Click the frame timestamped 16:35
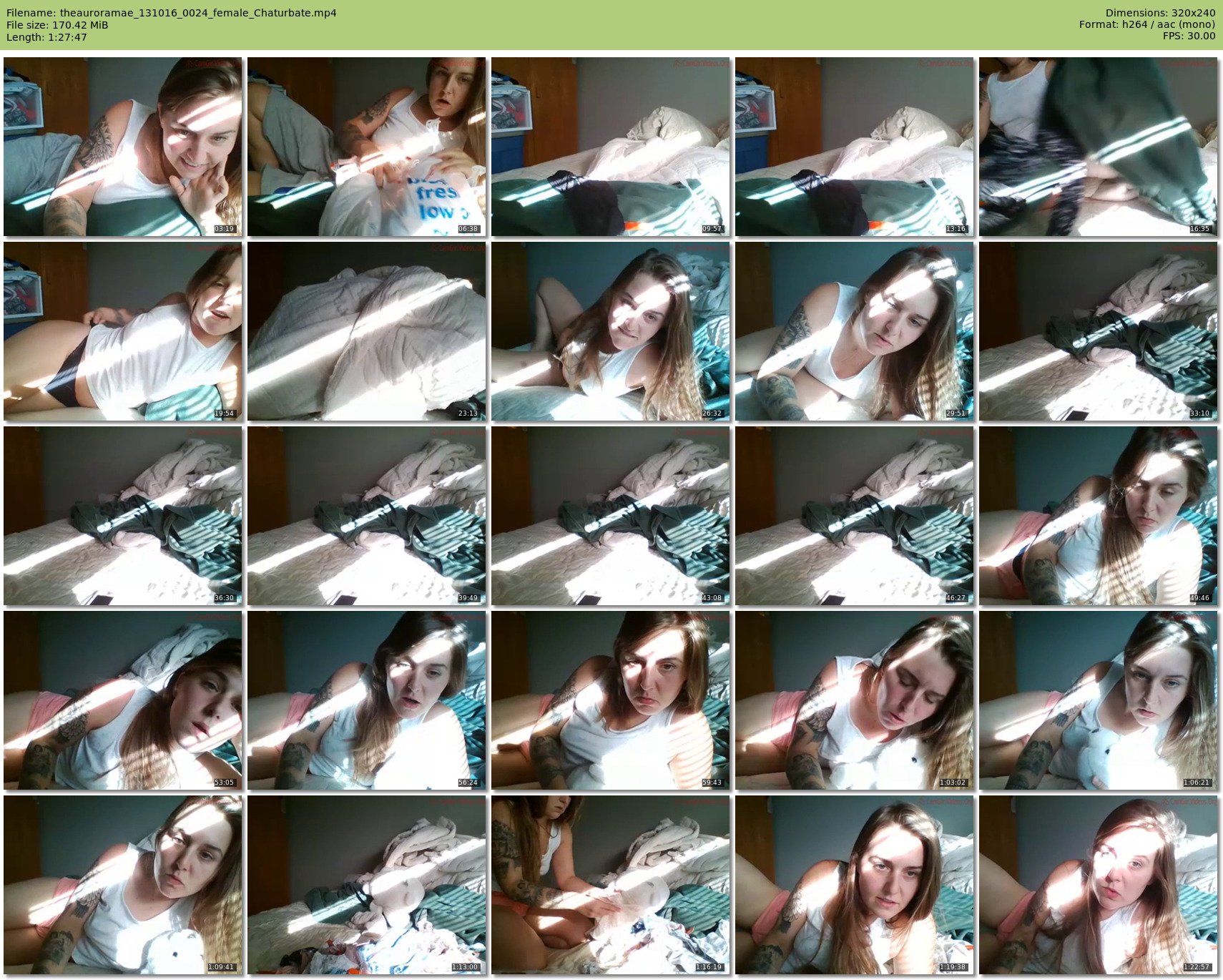The height and width of the screenshot is (980, 1223). [x=1098, y=147]
